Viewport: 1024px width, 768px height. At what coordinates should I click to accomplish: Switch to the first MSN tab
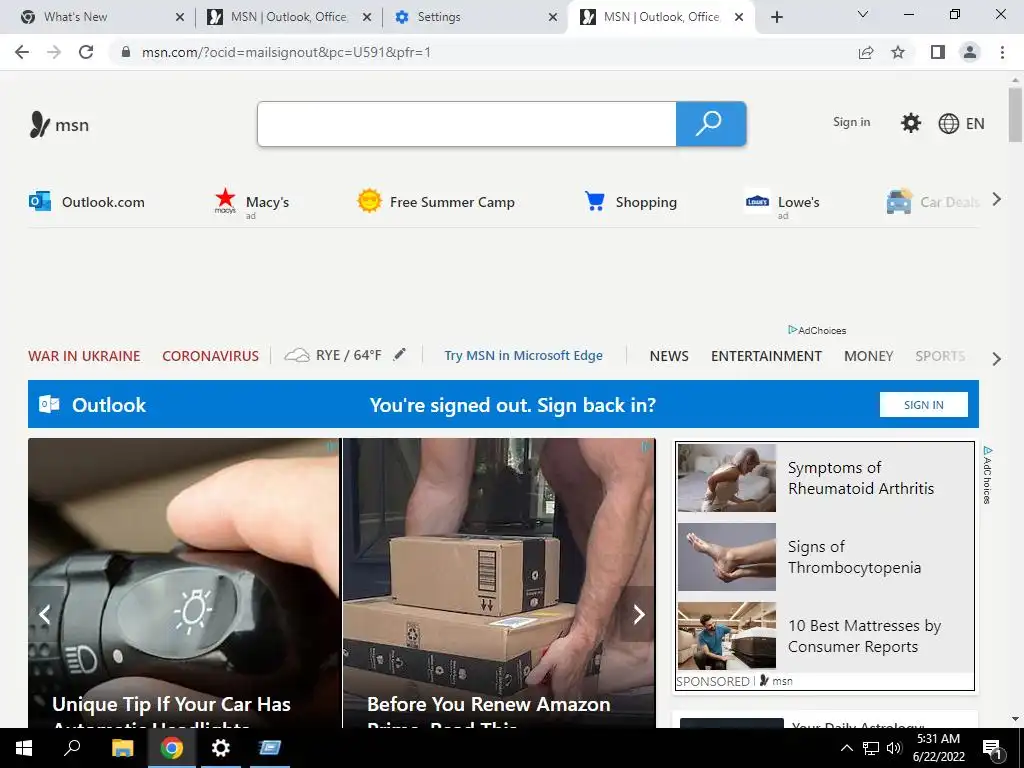point(289,17)
